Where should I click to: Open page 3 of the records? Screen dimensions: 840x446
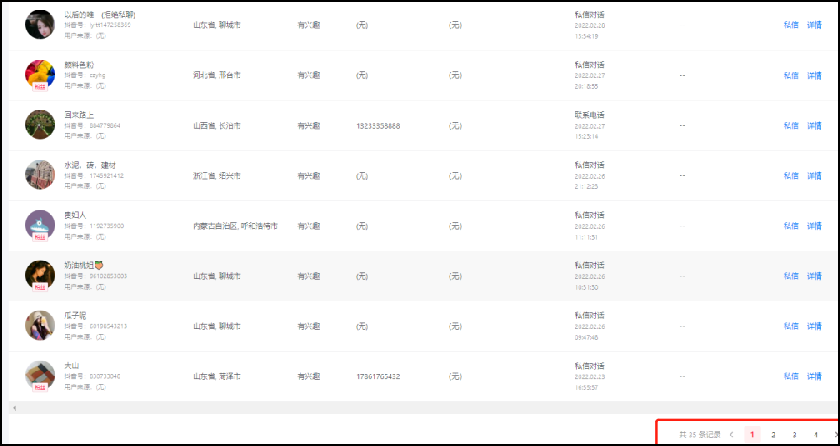pos(794,435)
